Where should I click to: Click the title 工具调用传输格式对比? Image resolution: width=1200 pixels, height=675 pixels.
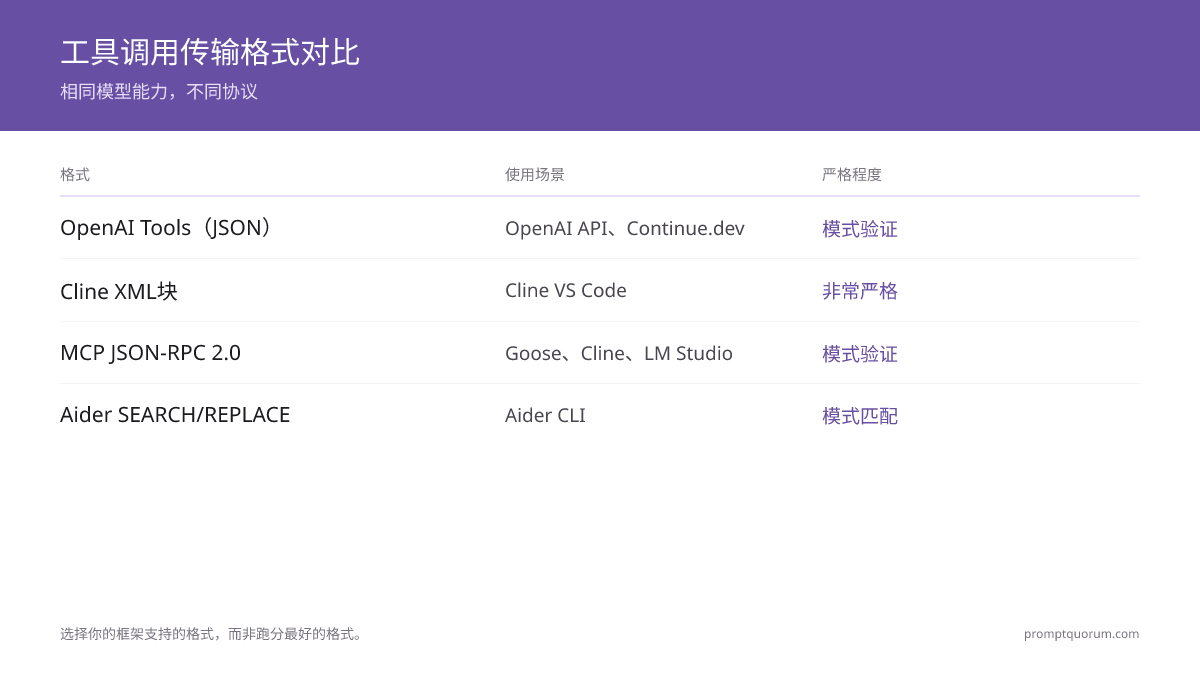210,52
